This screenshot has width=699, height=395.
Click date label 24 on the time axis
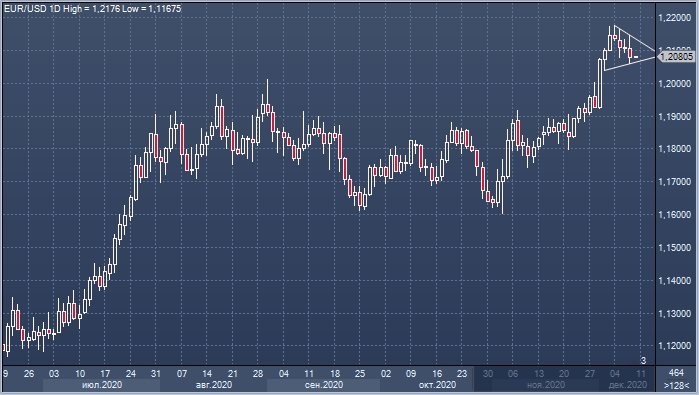coord(131,374)
